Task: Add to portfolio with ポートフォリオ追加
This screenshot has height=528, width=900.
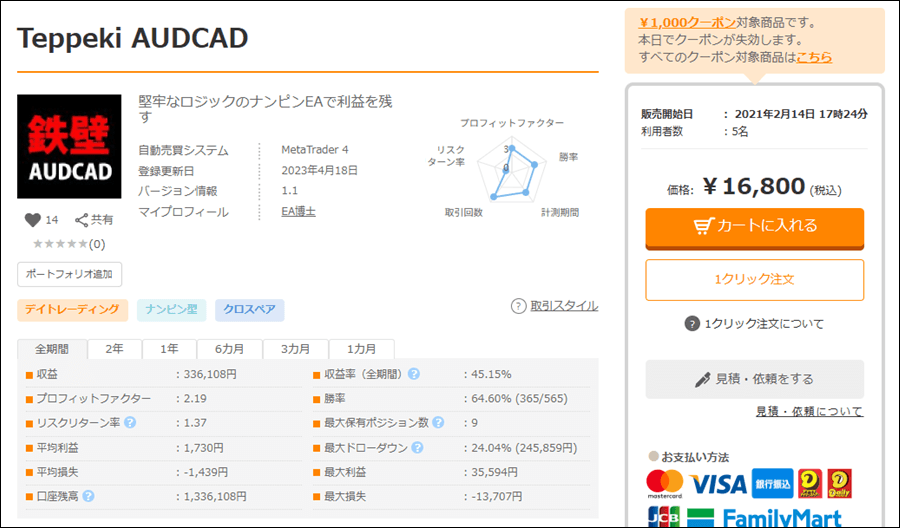Action: pos(69,274)
